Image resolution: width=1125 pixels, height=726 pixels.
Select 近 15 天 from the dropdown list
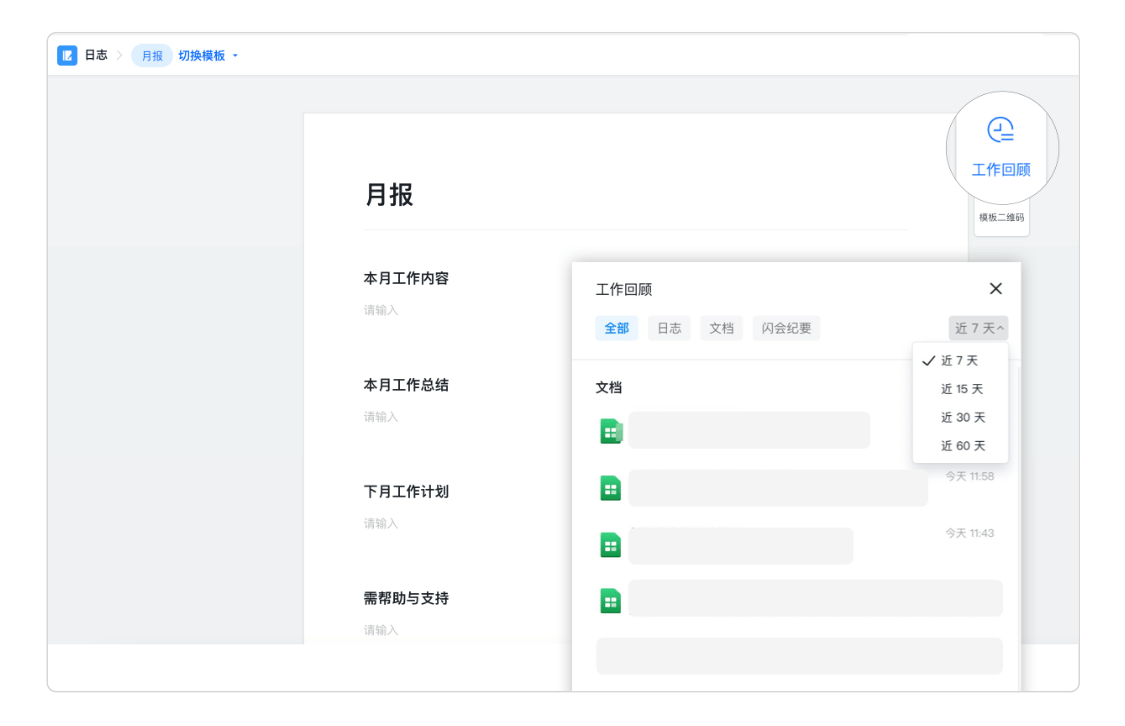coord(961,389)
